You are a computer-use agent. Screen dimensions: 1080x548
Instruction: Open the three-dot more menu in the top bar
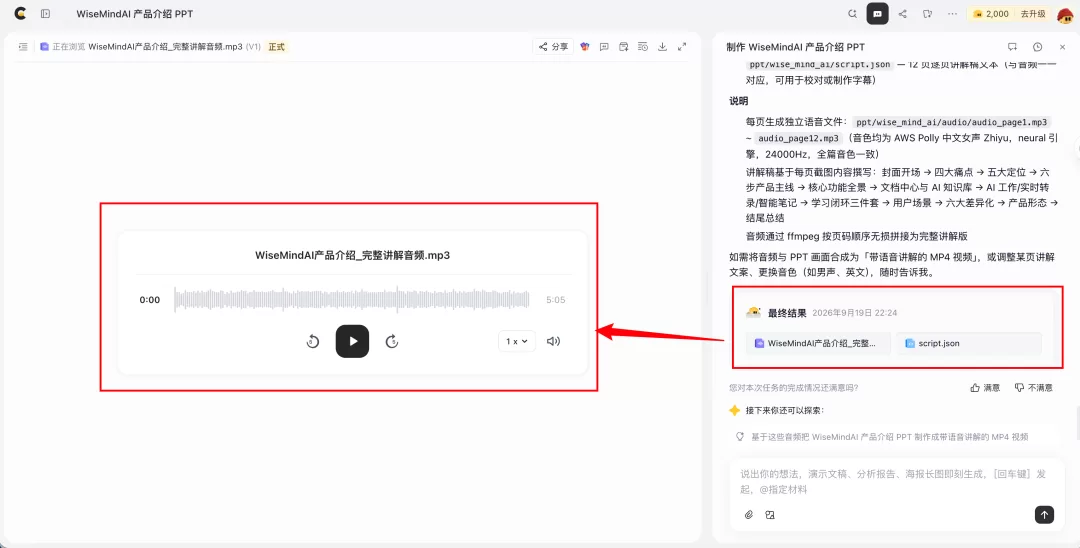pyautogui.click(x=953, y=14)
